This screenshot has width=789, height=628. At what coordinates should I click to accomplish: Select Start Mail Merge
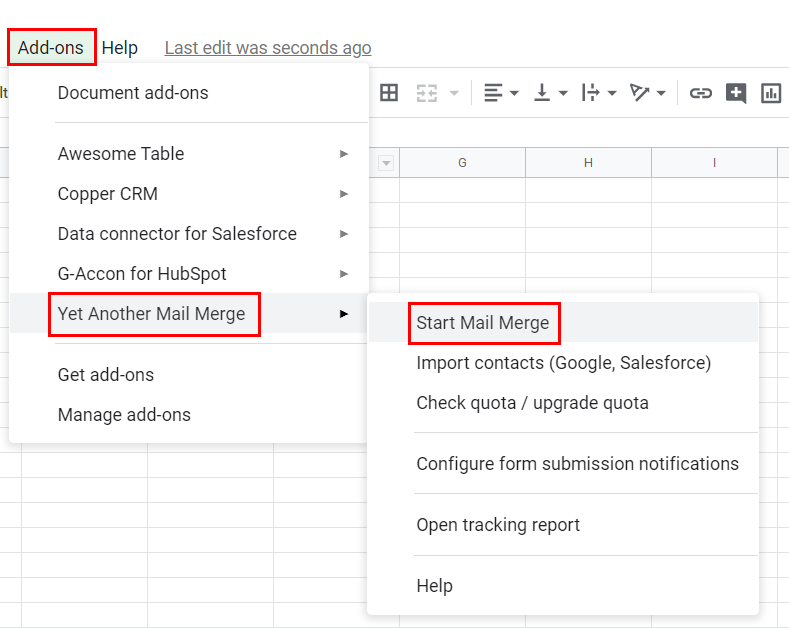(x=483, y=323)
